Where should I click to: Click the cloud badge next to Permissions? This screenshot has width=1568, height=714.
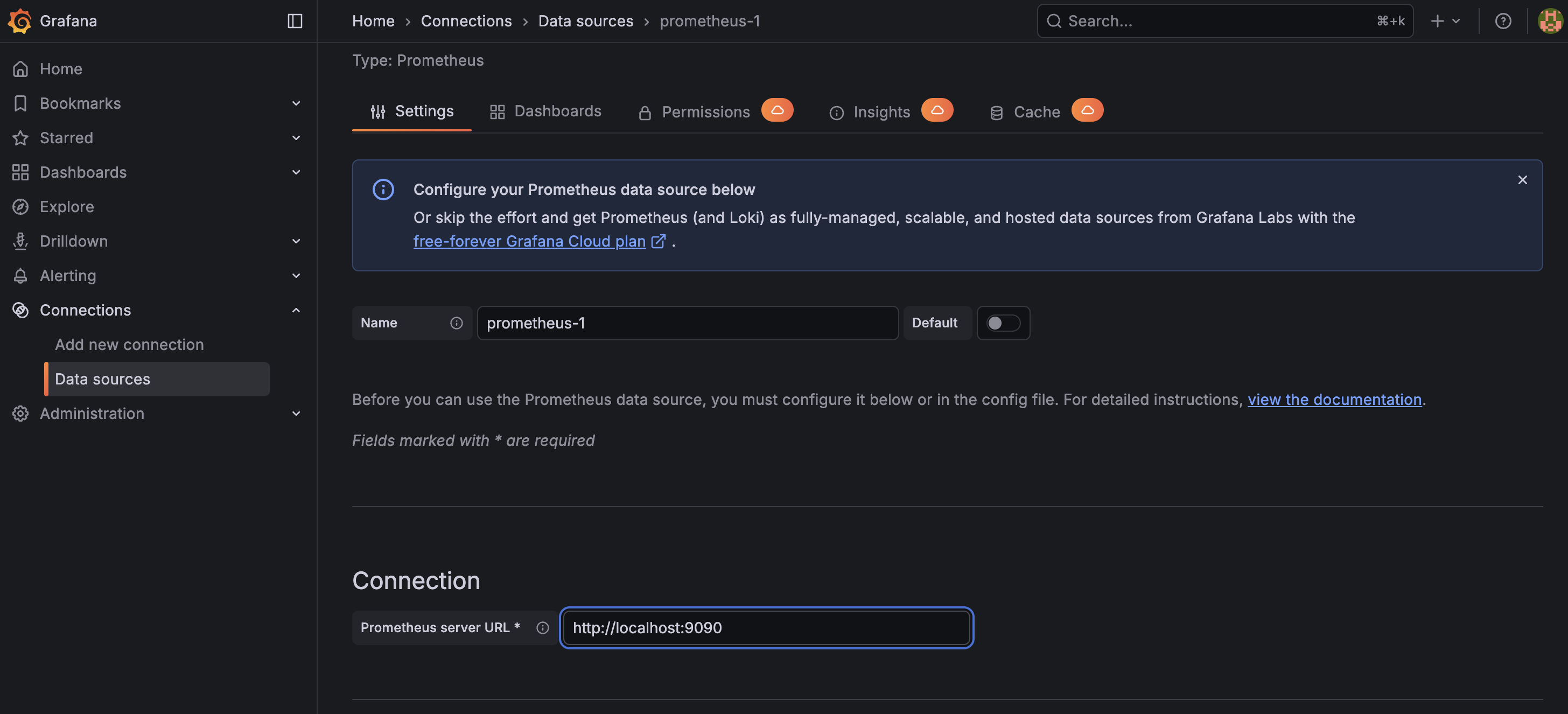pos(778,110)
